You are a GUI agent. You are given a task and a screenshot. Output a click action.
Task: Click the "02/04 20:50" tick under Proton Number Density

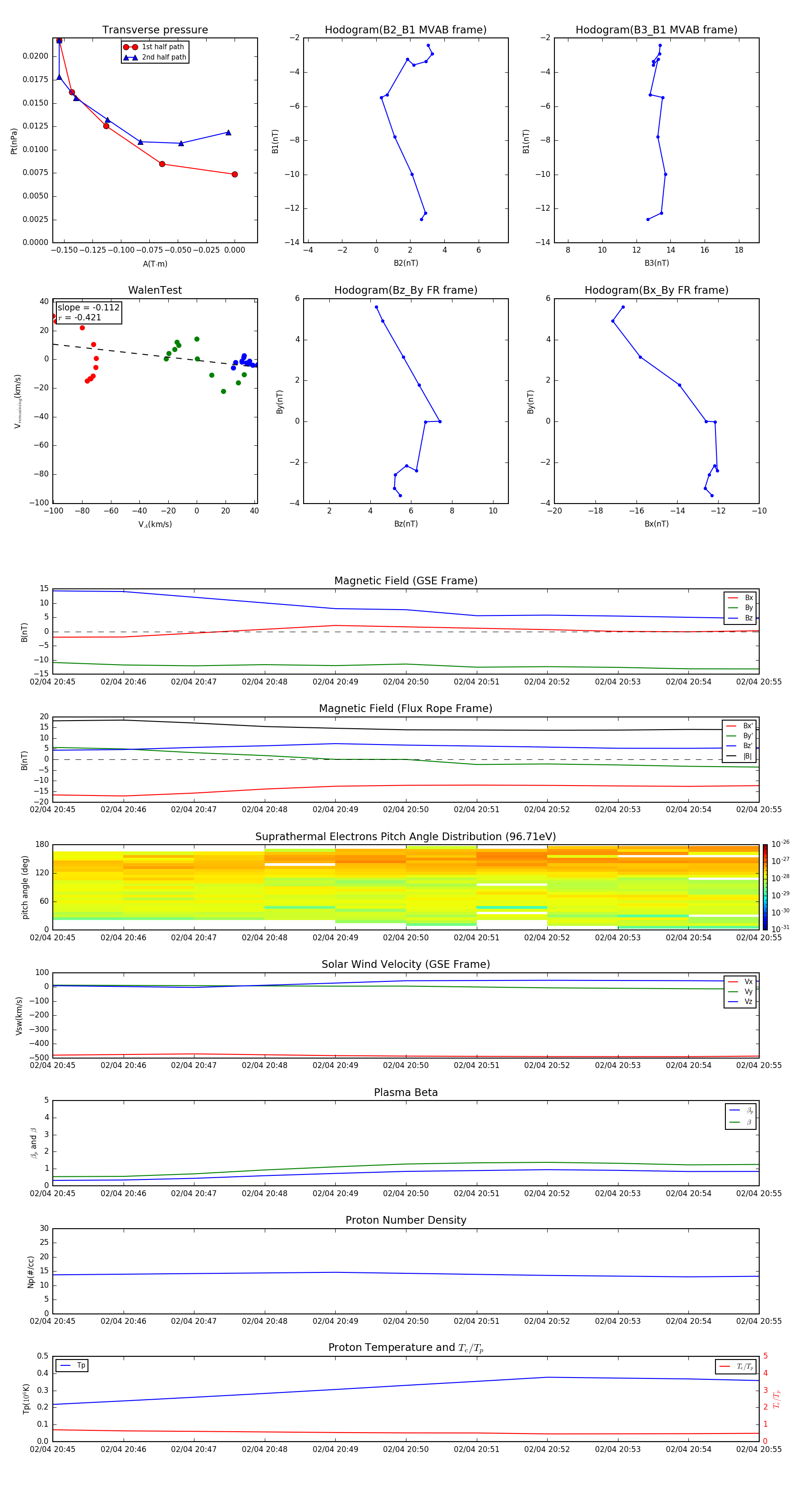coord(406,1321)
